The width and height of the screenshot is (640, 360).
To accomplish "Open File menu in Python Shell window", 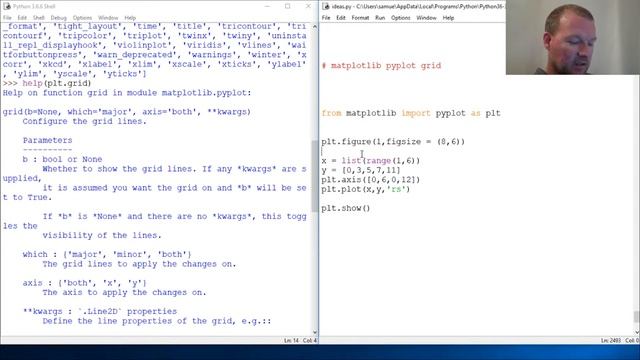I will tap(7, 18).
